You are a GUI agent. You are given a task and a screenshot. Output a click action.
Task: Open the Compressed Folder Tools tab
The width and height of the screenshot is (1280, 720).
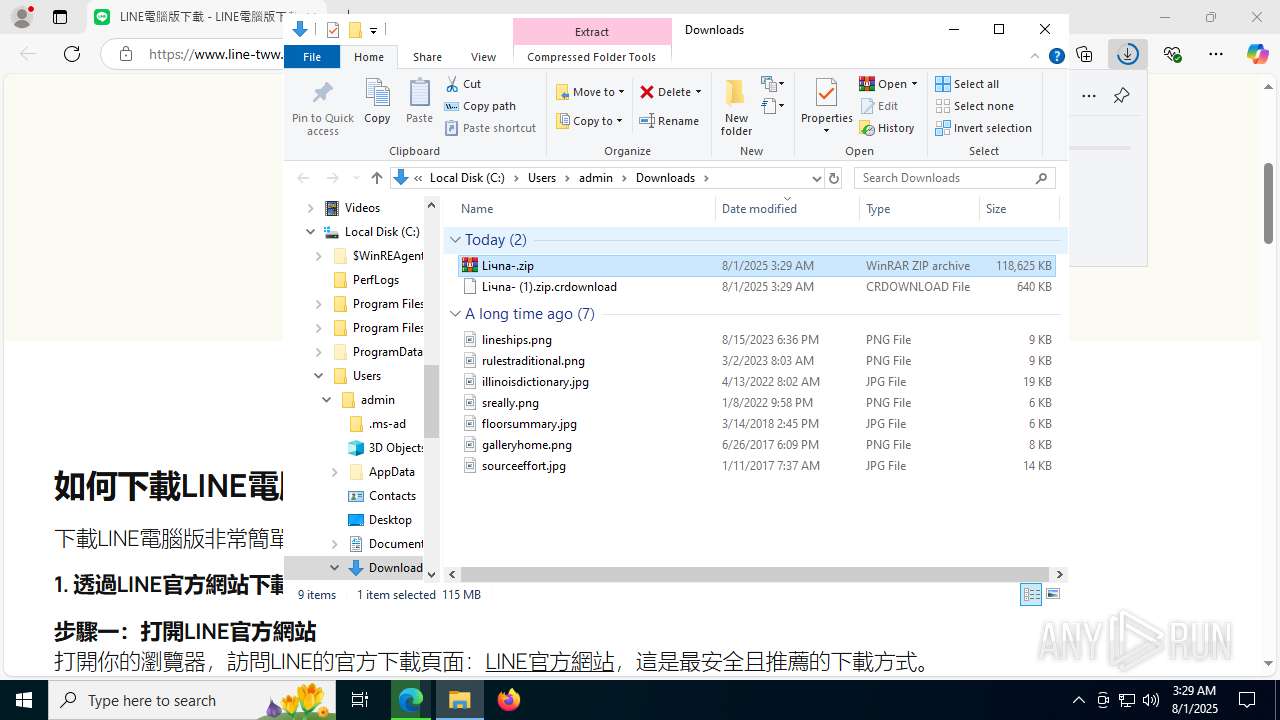coord(591,57)
